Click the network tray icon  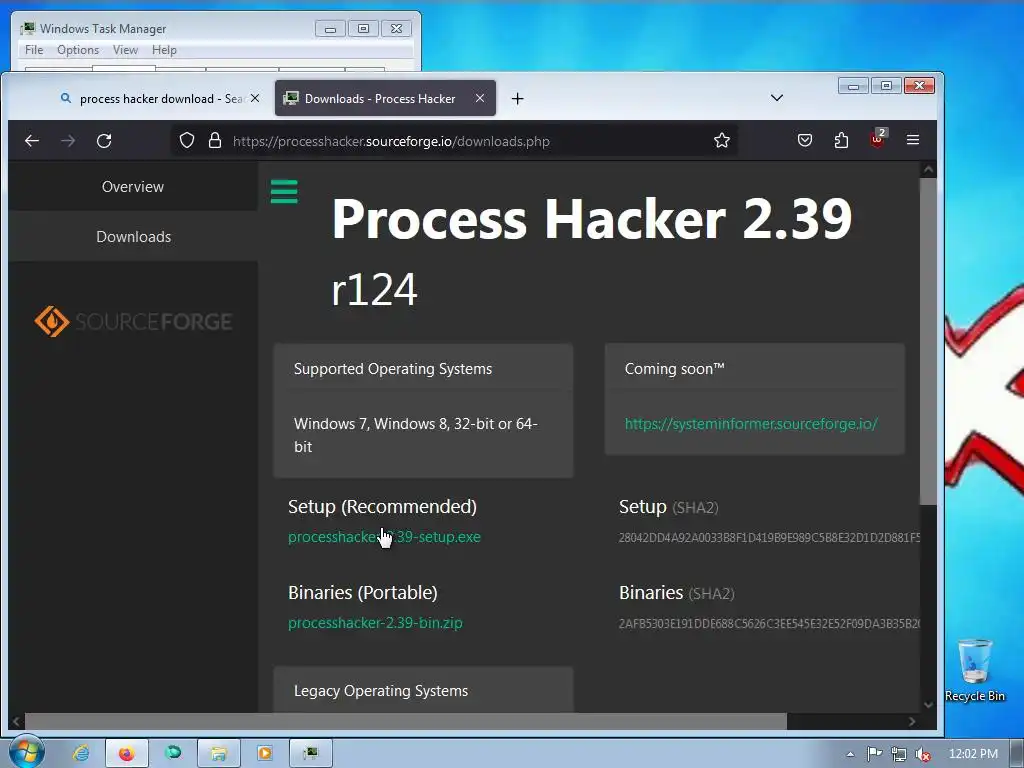pyautogui.click(x=899, y=754)
